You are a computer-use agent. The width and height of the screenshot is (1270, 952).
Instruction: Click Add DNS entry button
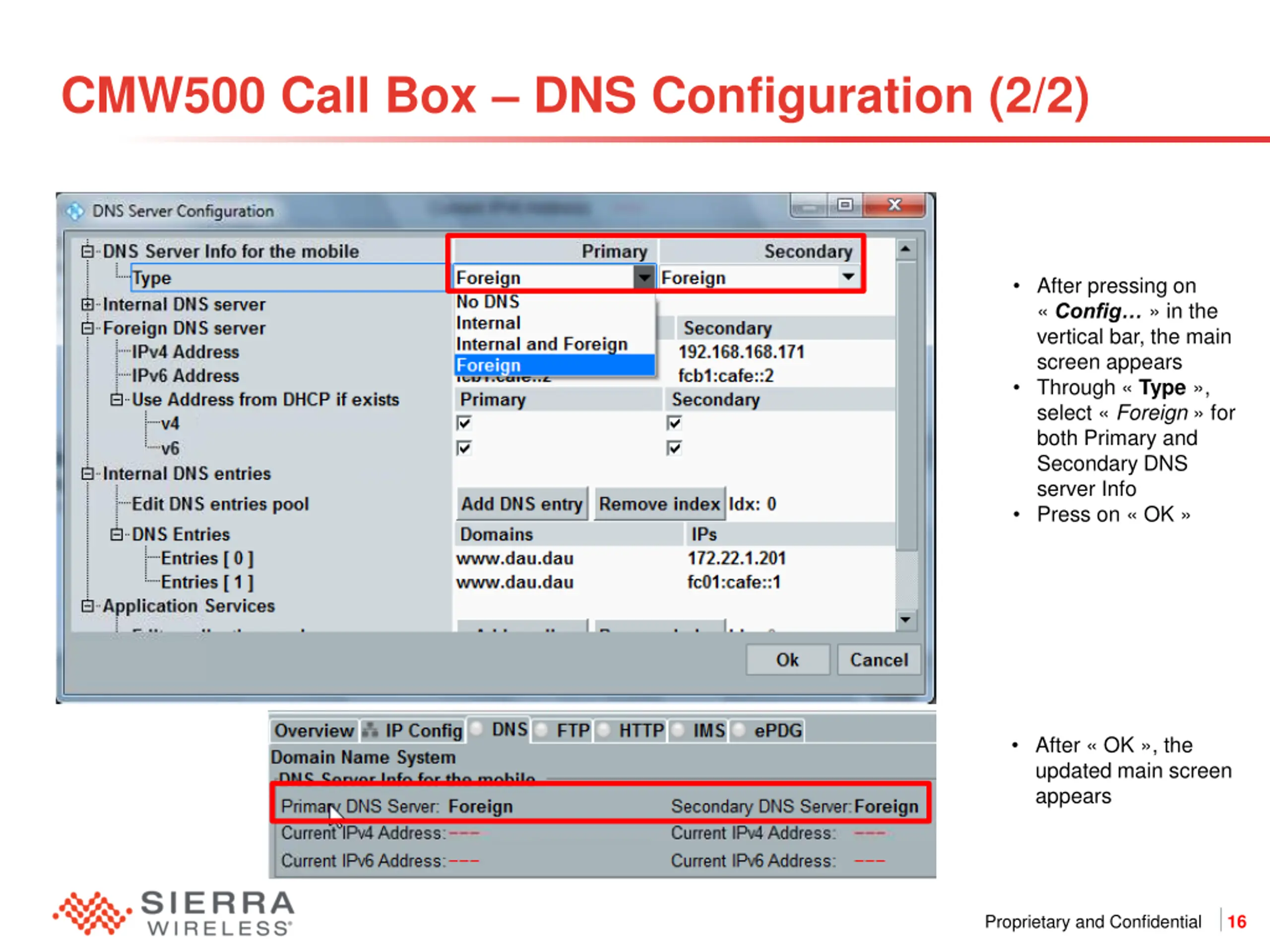(522, 504)
